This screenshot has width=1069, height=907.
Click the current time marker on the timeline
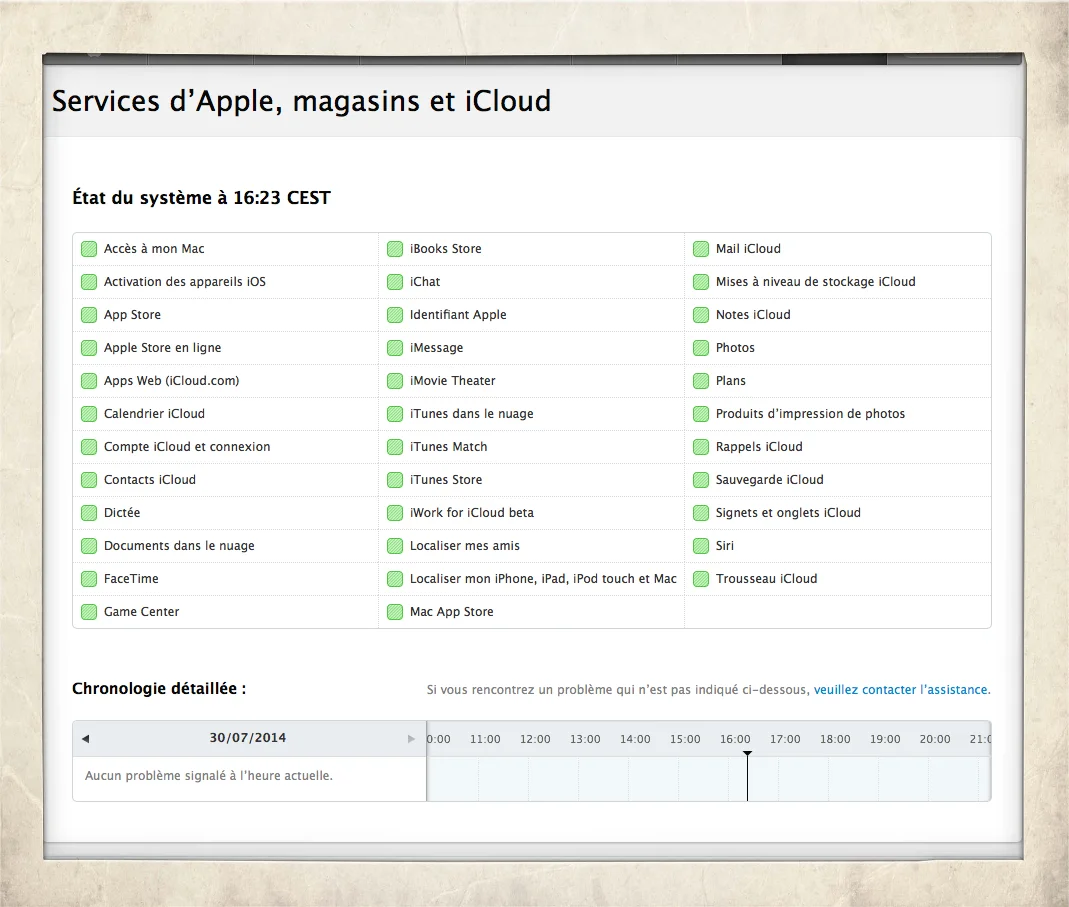(x=747, y=776)
